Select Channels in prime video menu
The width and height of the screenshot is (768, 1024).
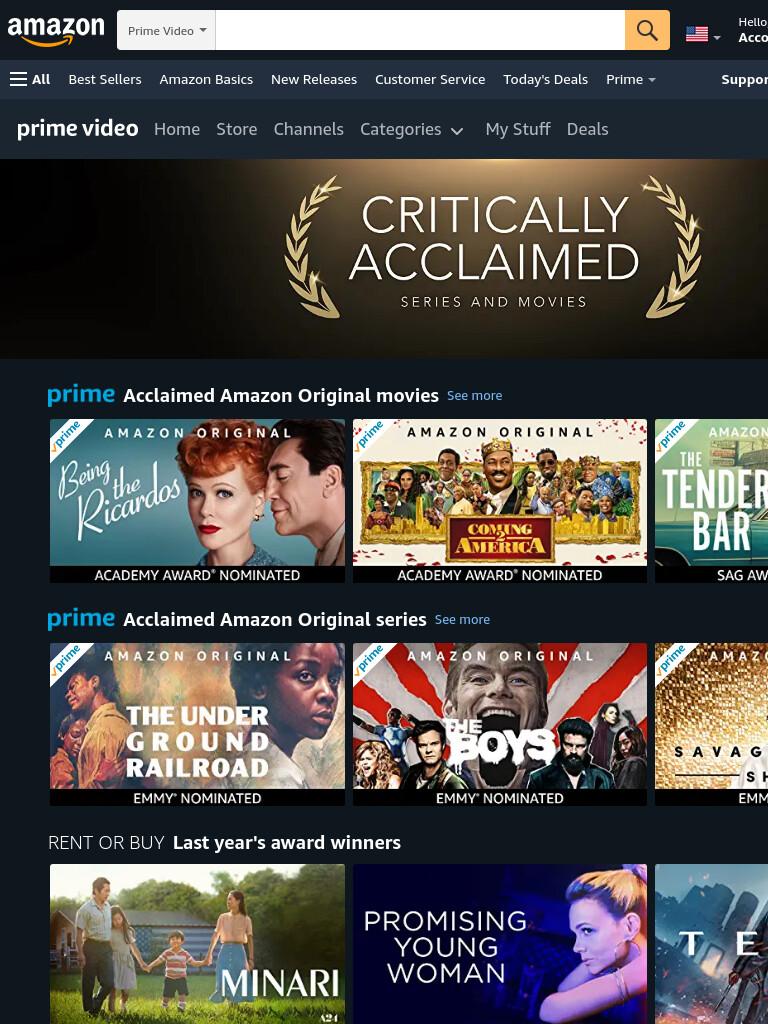coord(308,129)
